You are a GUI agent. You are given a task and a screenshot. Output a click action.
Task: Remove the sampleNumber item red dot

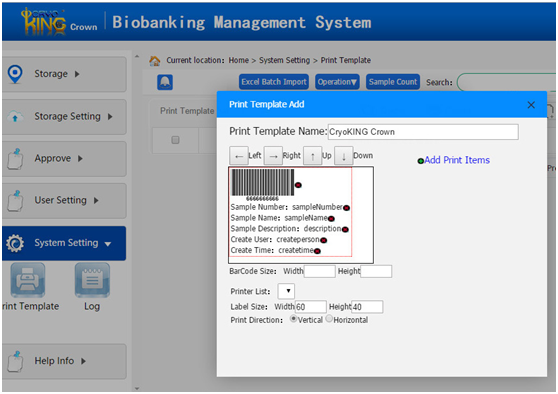click(346, 208)
